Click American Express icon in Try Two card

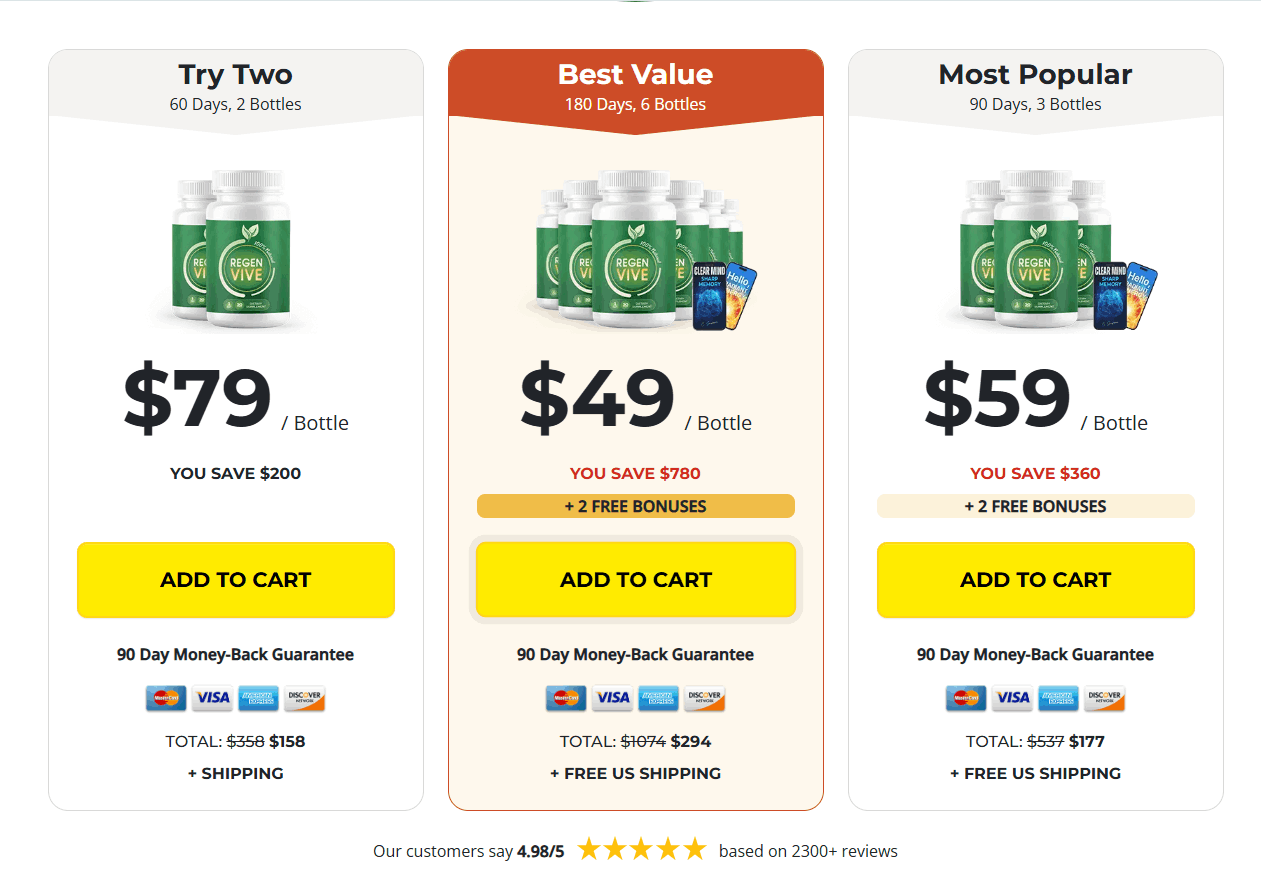tap(258, 698)
